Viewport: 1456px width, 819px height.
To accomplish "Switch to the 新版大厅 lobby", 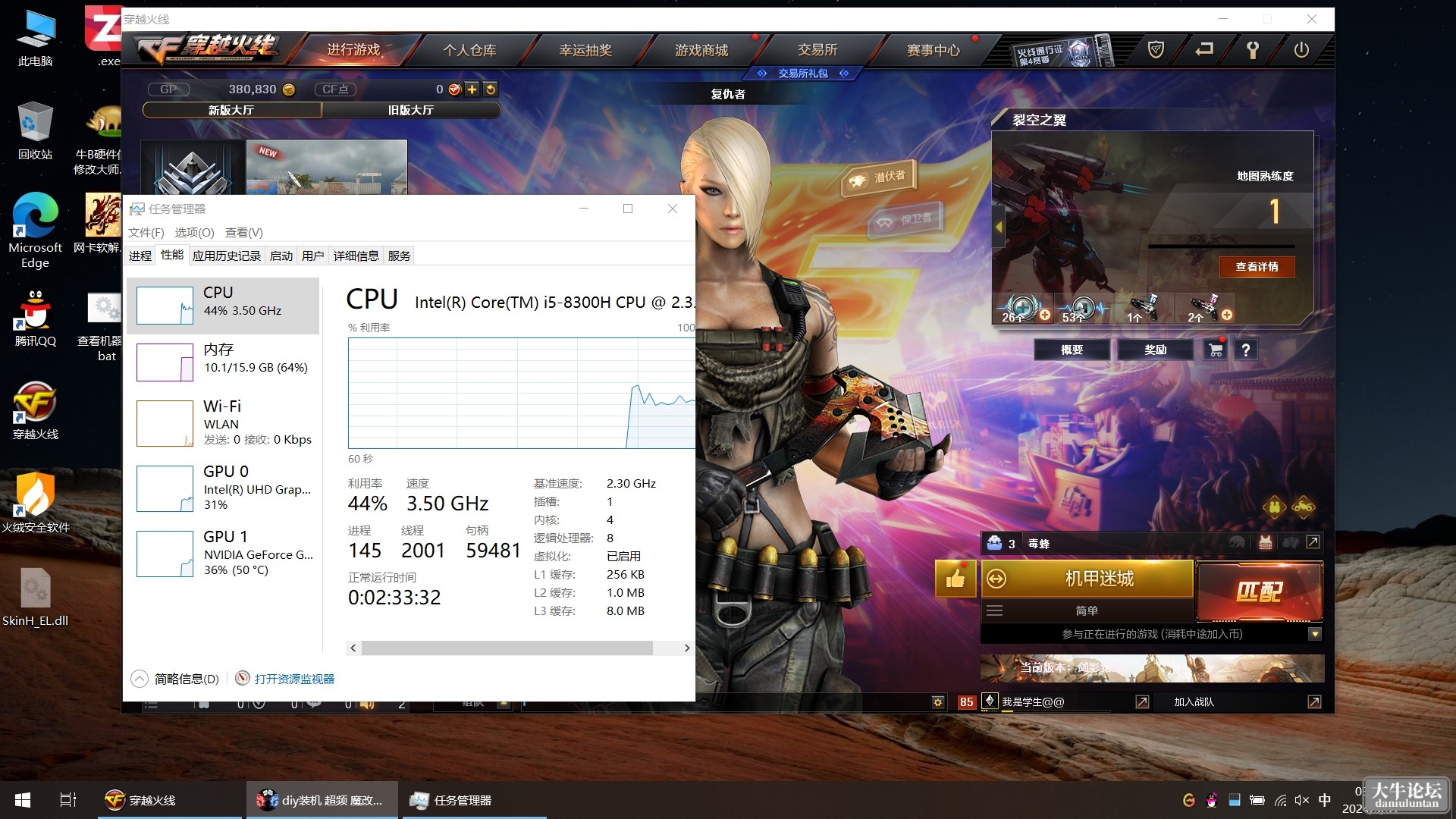I will point(231,111).
